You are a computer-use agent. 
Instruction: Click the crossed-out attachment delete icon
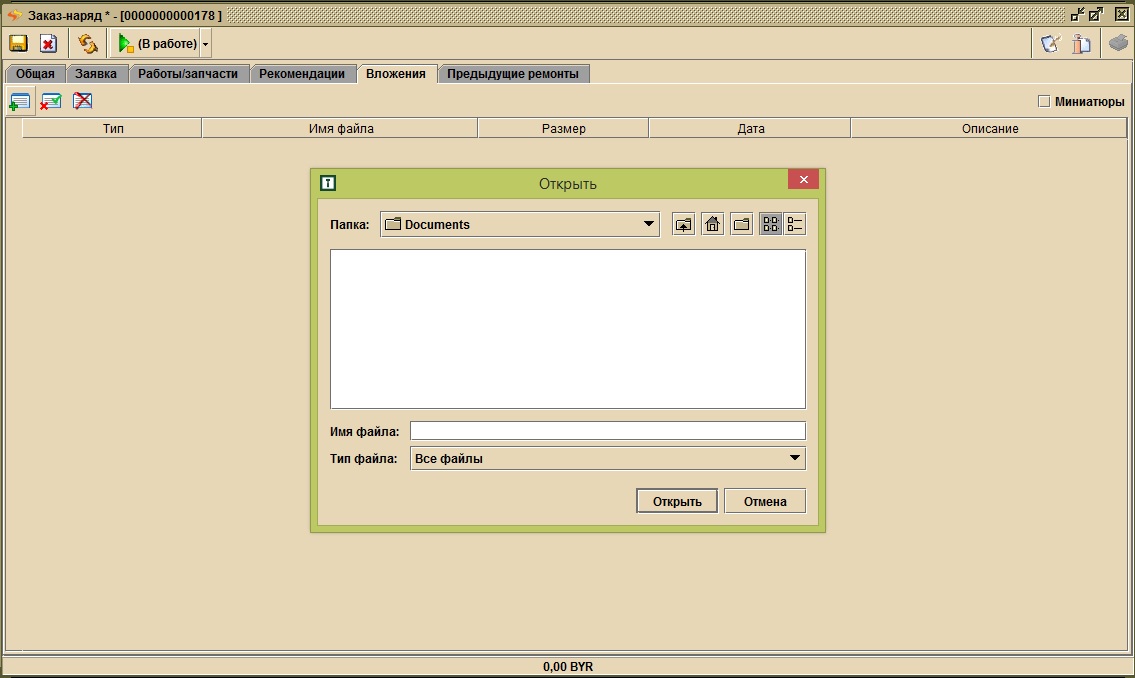click(x=83, y=101)
